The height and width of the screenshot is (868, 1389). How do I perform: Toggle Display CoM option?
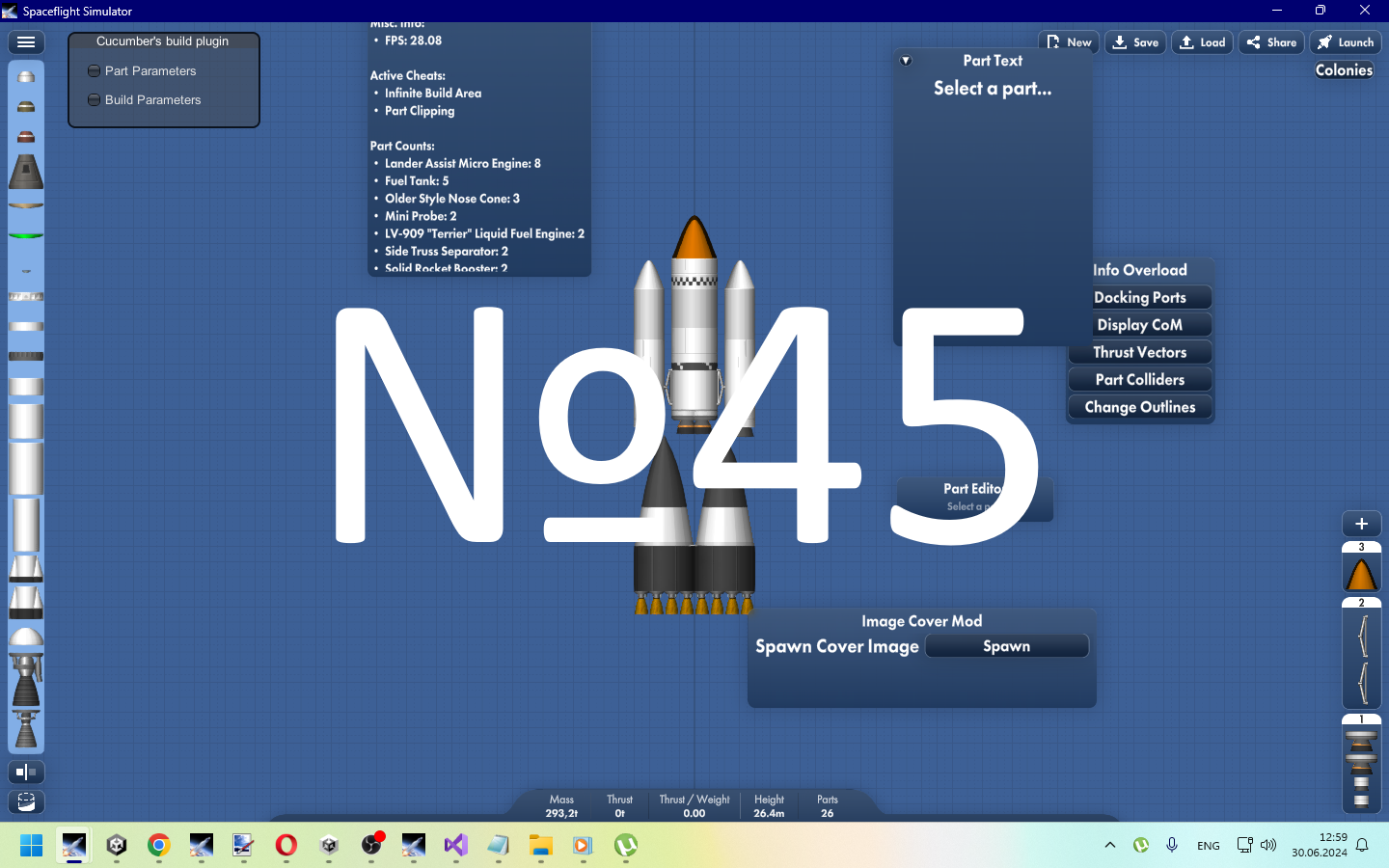(x=1140, y=325)
